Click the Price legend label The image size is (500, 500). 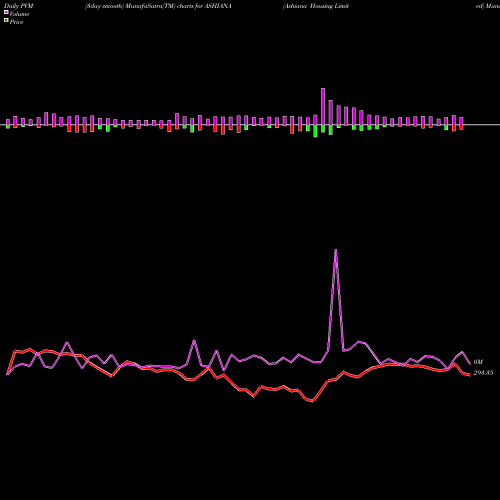point(16,22)
